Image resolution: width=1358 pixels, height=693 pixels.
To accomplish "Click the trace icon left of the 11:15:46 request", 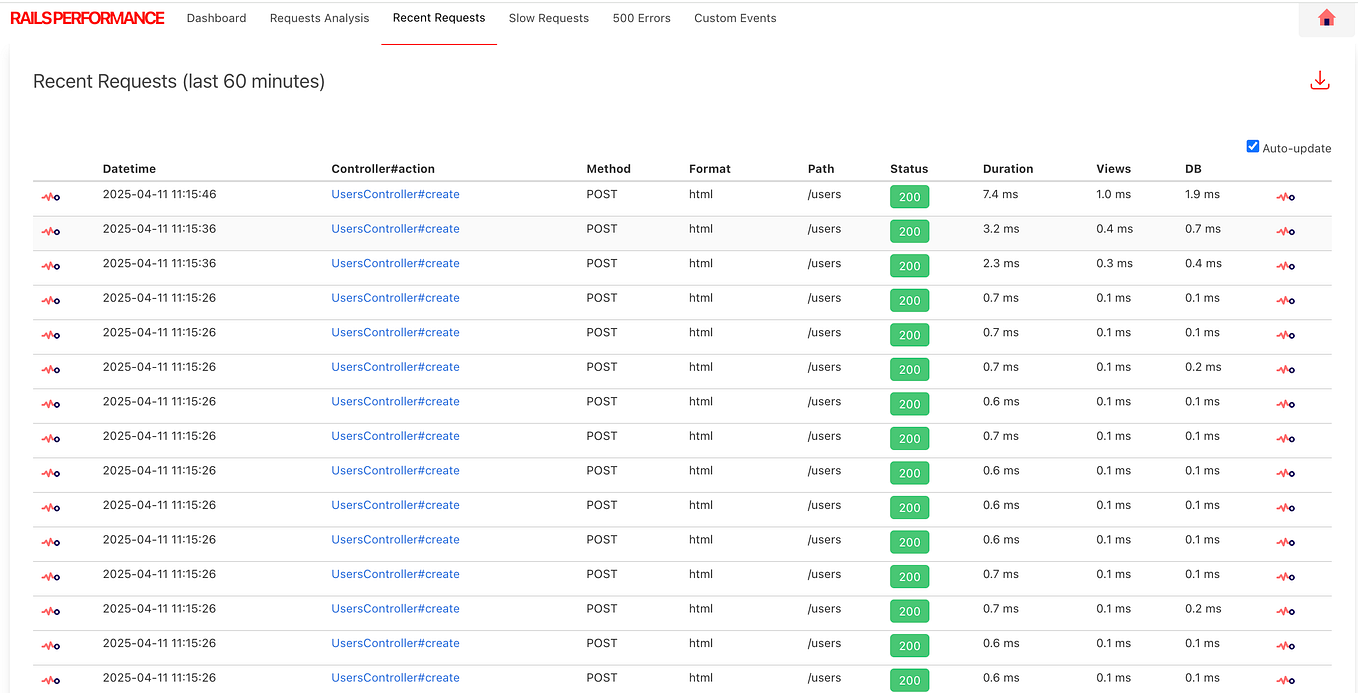I will [50, 197].
